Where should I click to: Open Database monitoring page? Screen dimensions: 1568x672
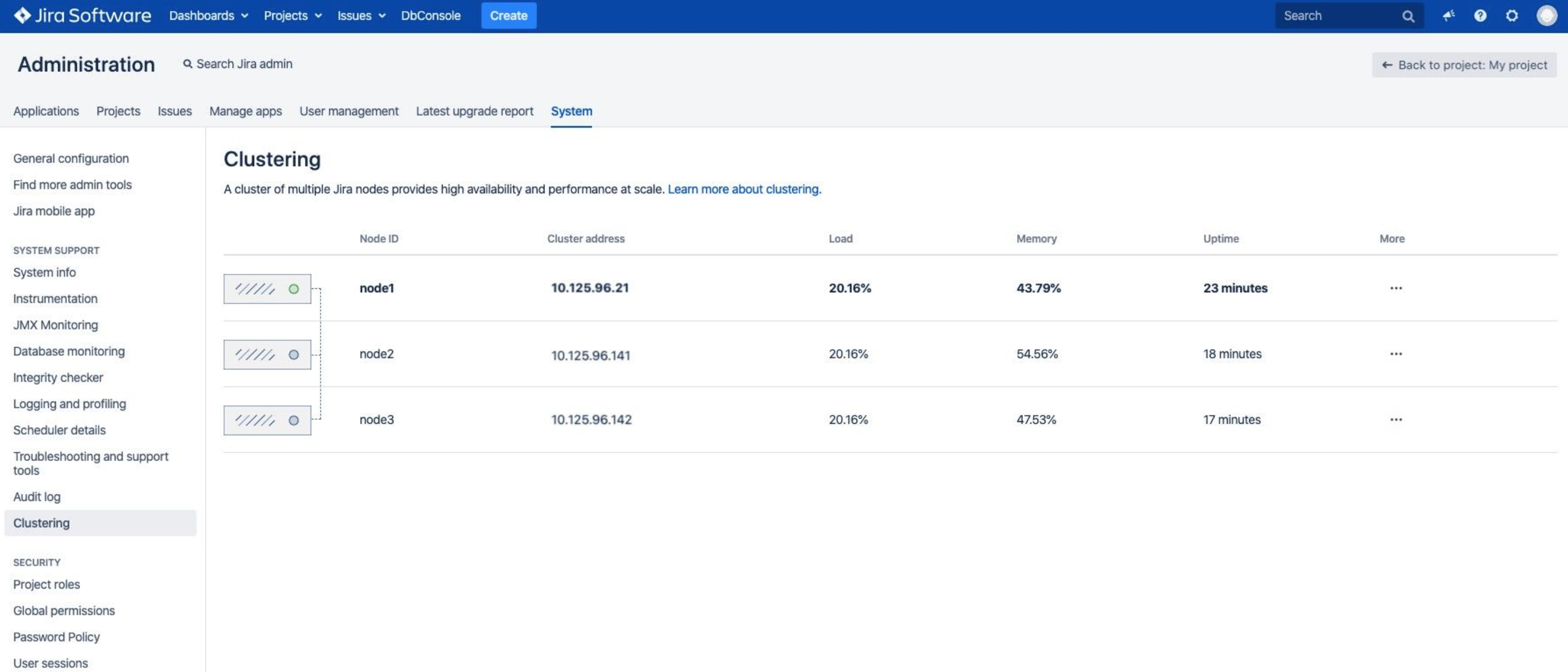(69, 351)
